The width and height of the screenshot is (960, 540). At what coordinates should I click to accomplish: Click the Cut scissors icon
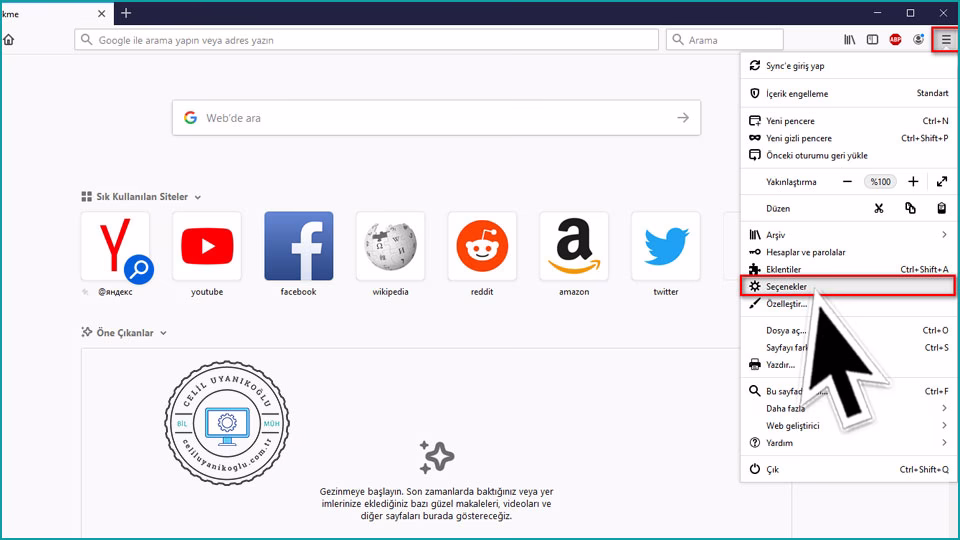879,209
